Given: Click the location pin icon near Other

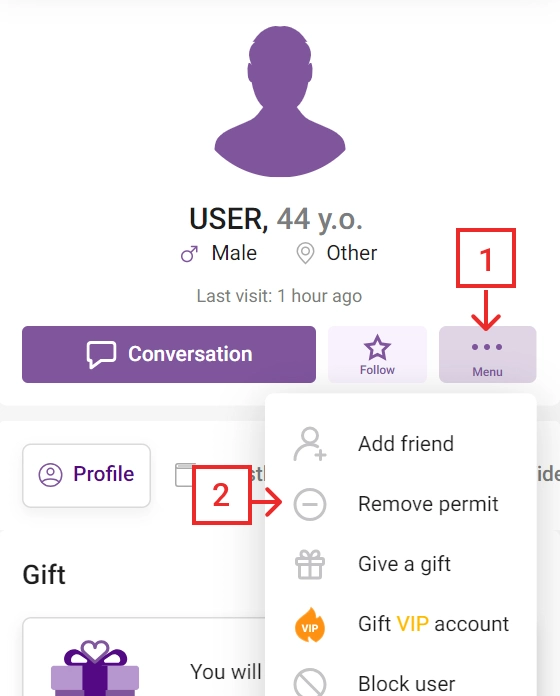Looking at the screenshot, I should pos(305,253).
